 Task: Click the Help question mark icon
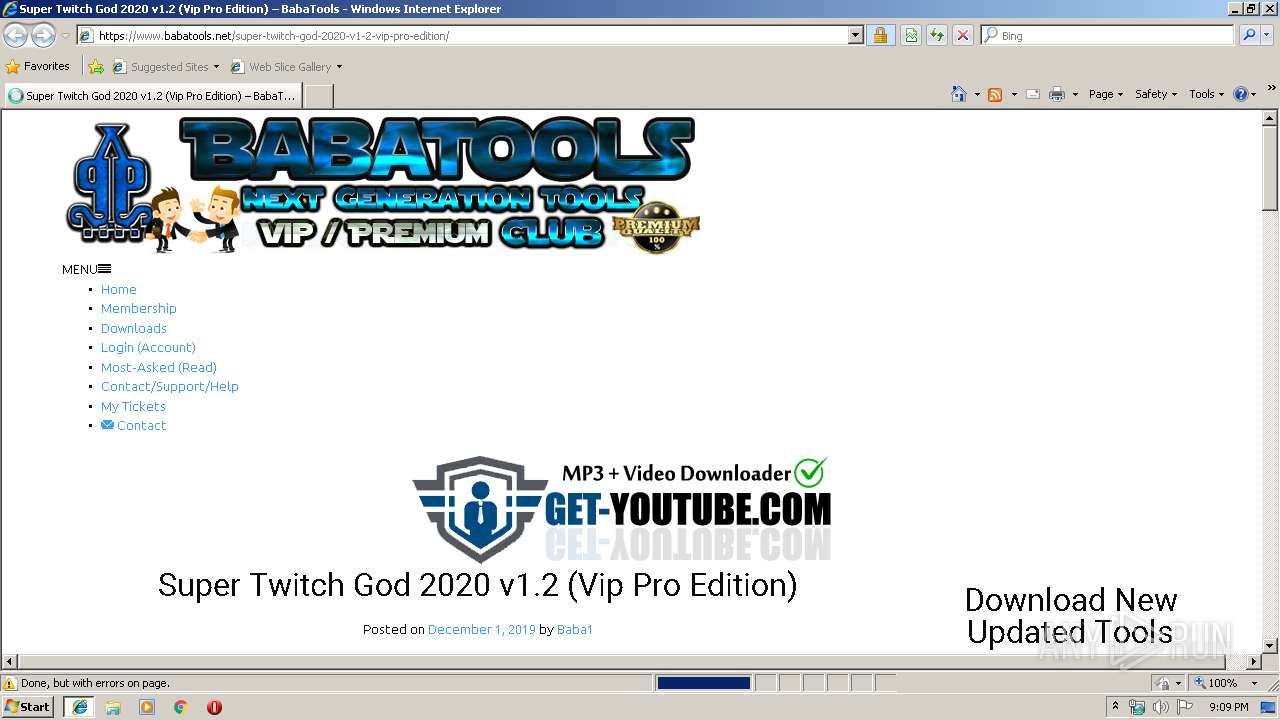1241,94
